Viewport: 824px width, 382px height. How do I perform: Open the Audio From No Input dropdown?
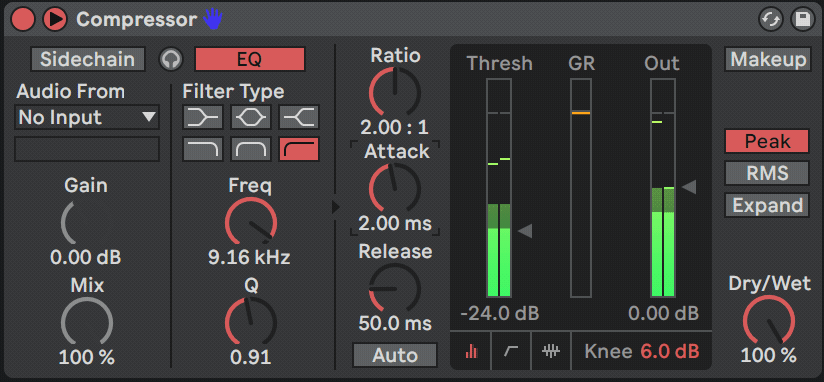click(x=87, y=117)
